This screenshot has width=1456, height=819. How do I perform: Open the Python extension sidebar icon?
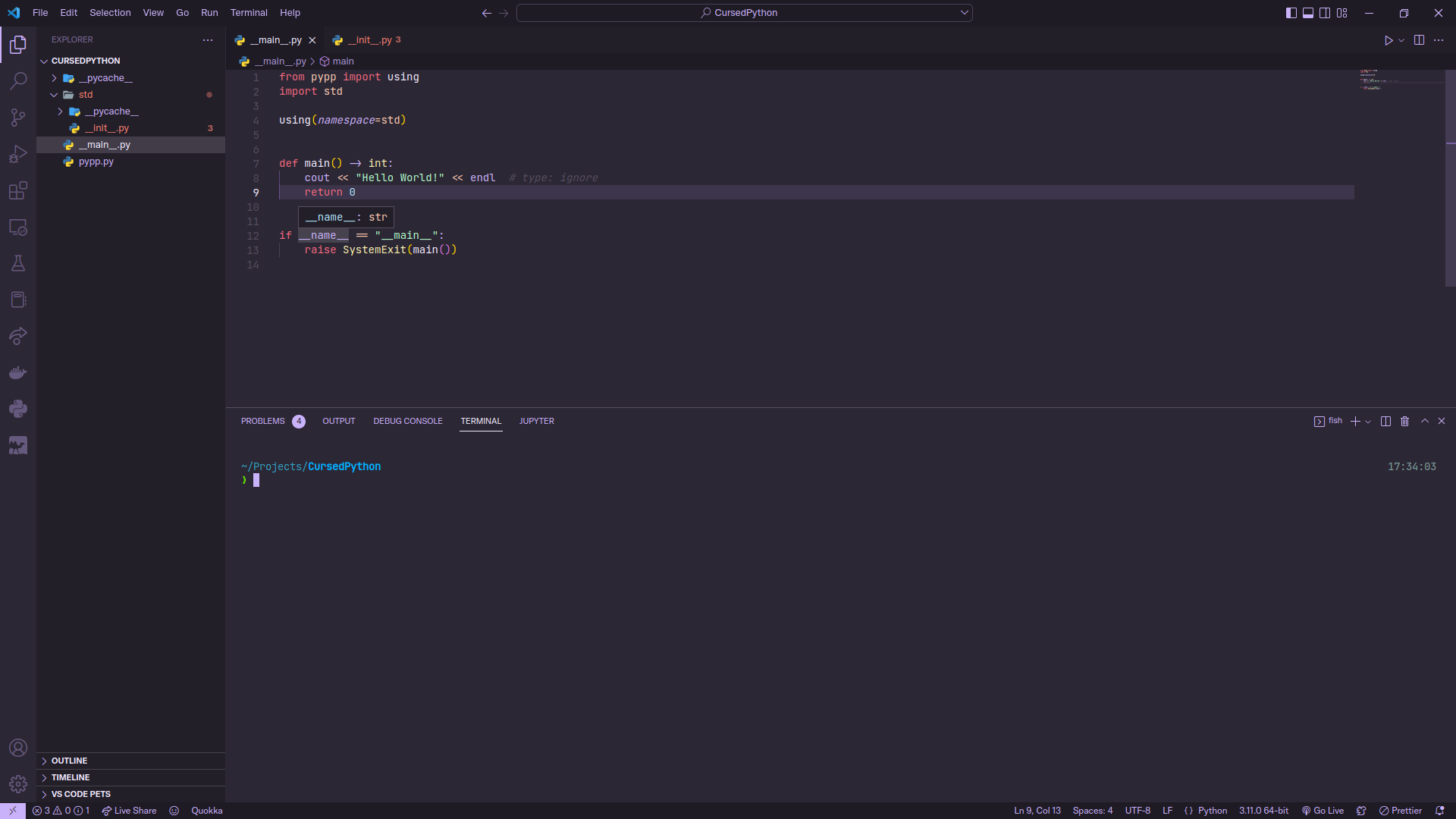click(18, 409)
